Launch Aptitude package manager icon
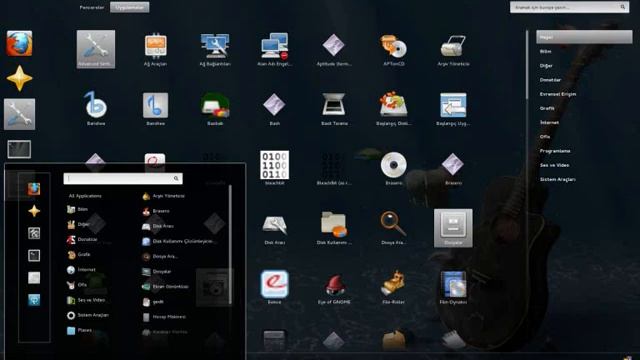 (334, 50)
